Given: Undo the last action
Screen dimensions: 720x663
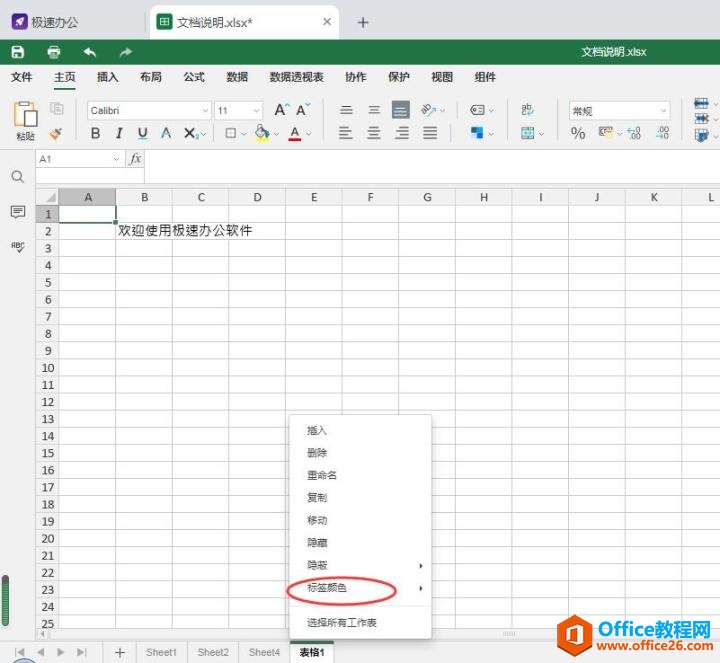Looking at the screenshot, I should [90, 52].
